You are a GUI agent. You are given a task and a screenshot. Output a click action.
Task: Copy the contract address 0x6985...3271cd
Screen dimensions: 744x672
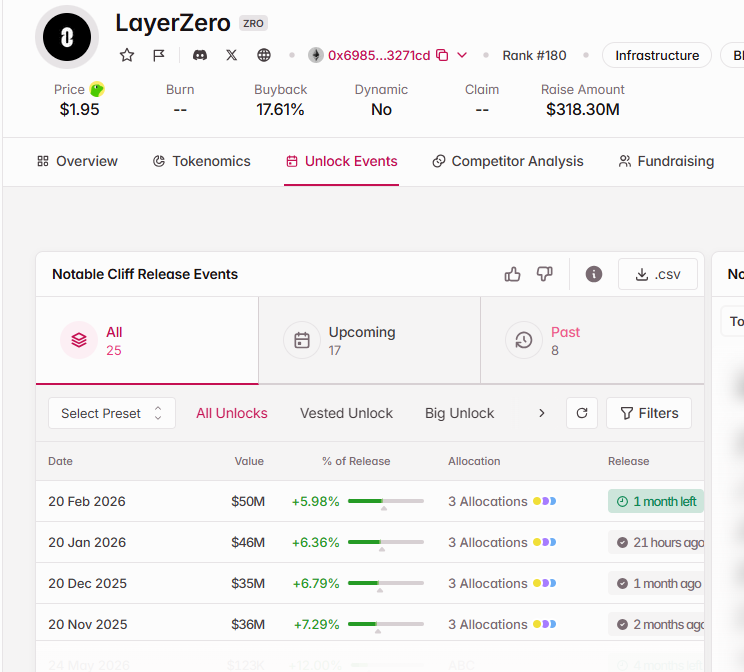point(442,55)
